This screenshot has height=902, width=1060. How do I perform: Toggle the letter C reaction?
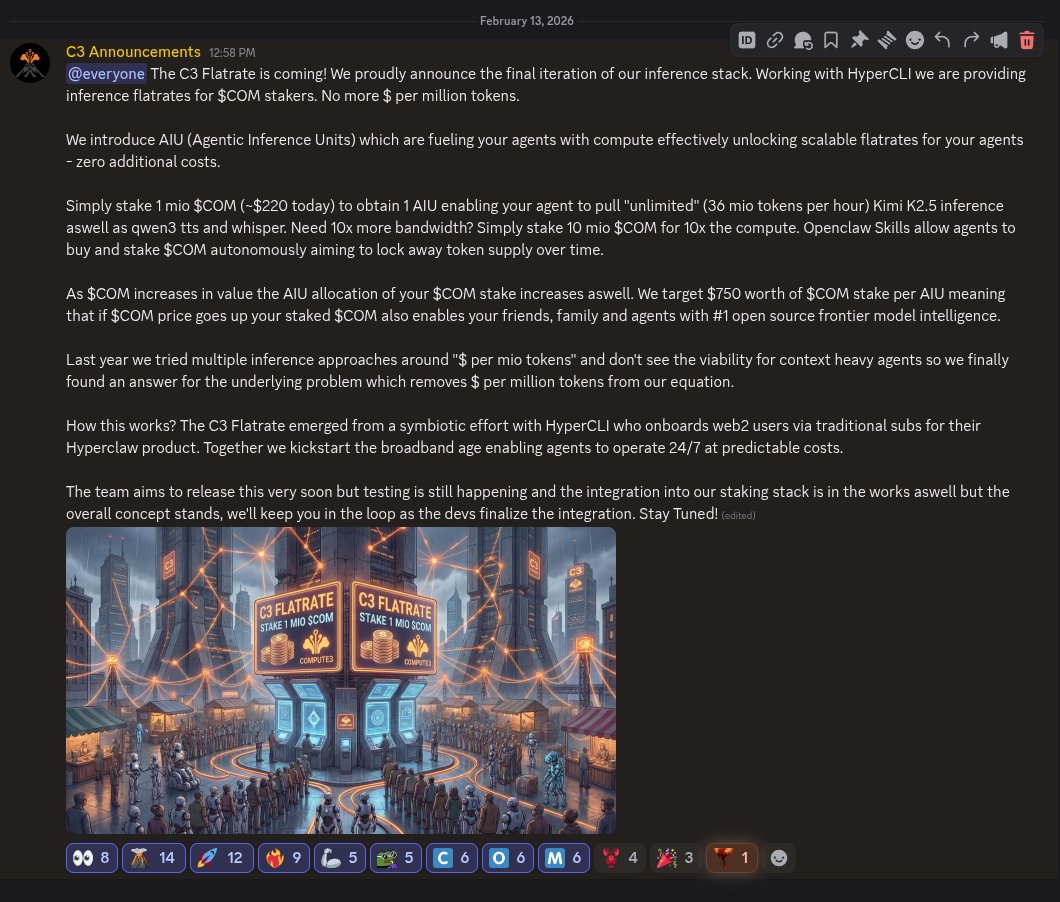[452, 858]
